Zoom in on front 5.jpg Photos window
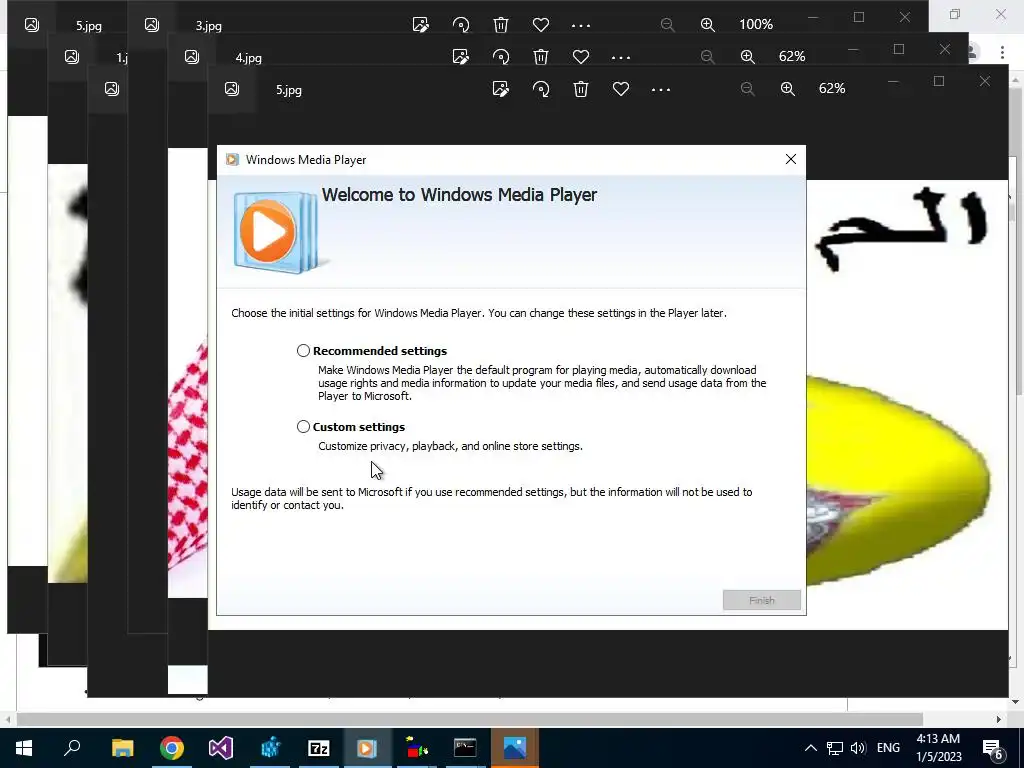 tap(788, 89)
